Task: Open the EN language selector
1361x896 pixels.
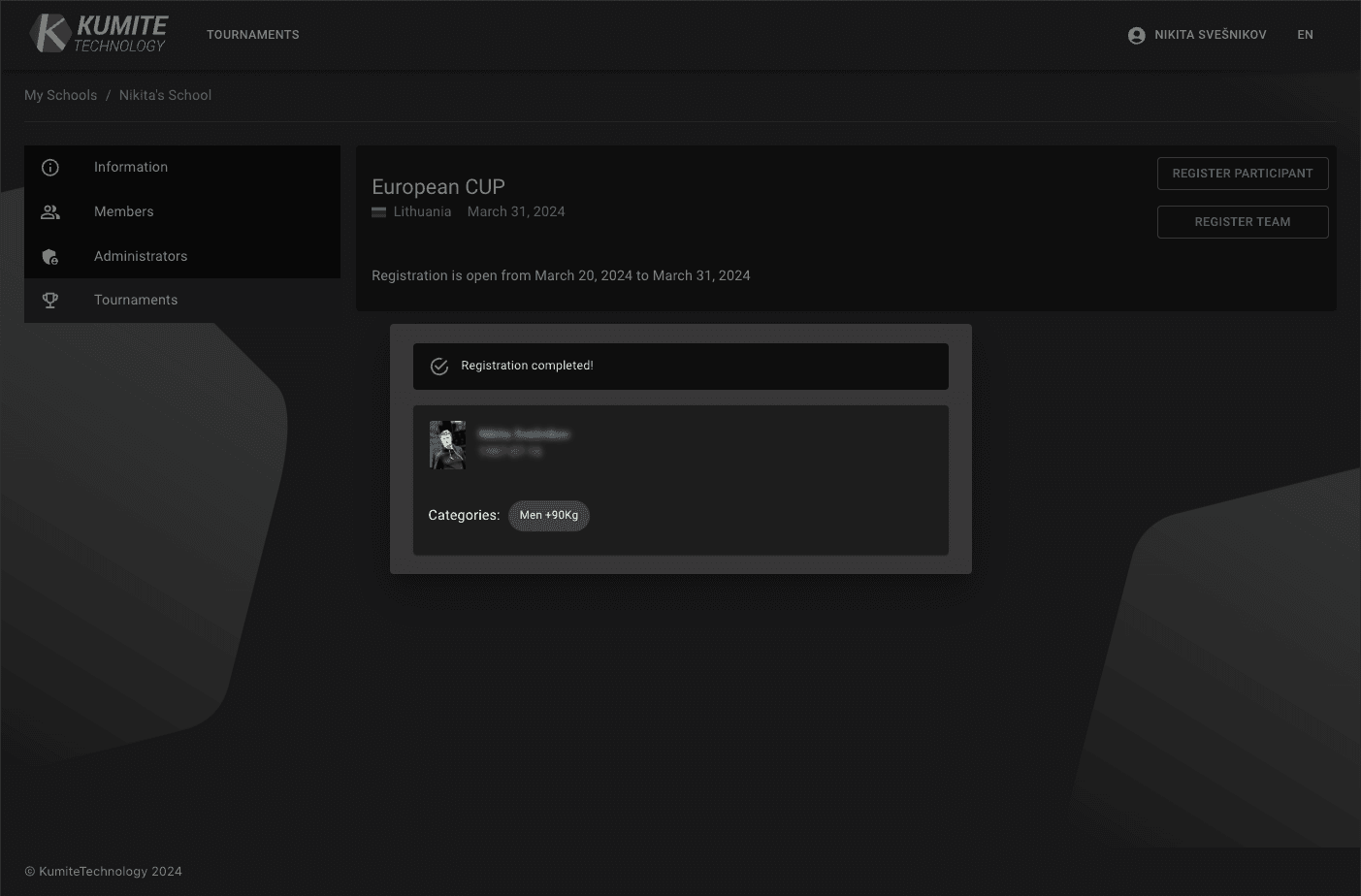Action: coord(1305,35)
